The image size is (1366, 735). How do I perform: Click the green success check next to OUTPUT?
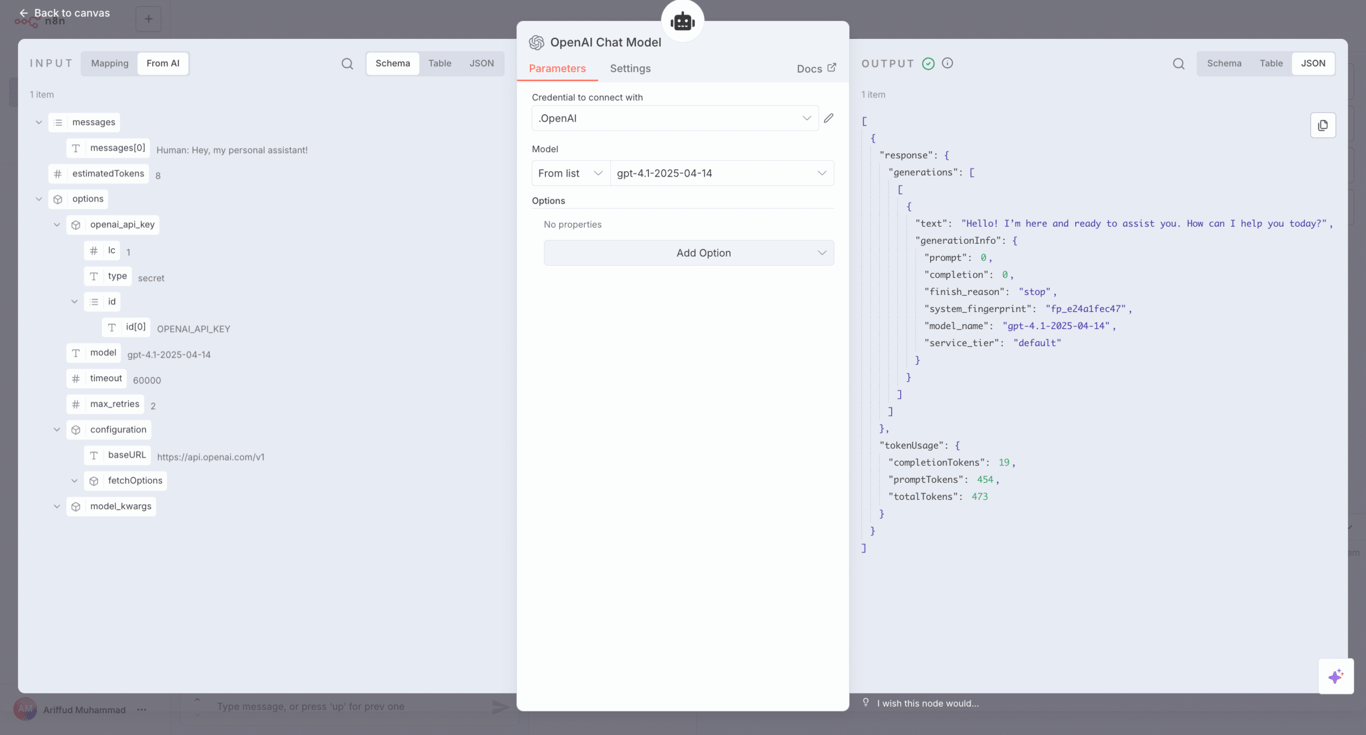coord(928,62)
